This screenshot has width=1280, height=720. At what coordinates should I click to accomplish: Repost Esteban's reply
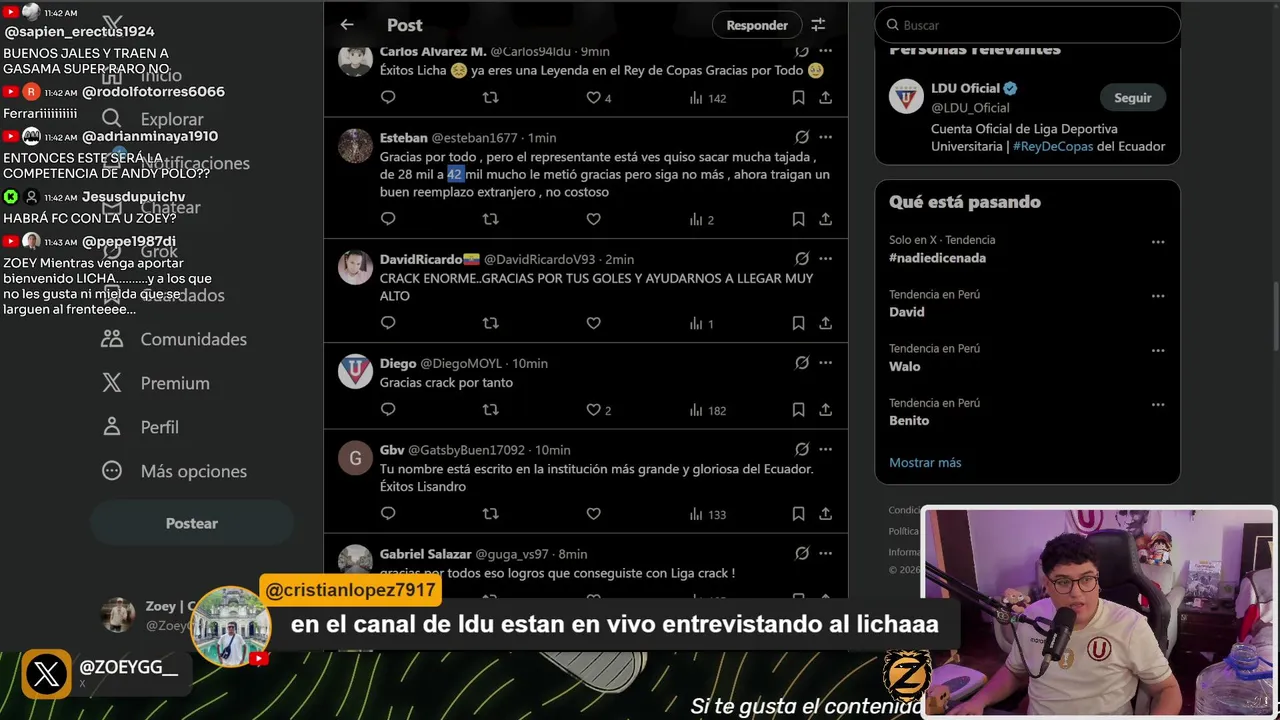pyautogui.click(x=490, y=219)
